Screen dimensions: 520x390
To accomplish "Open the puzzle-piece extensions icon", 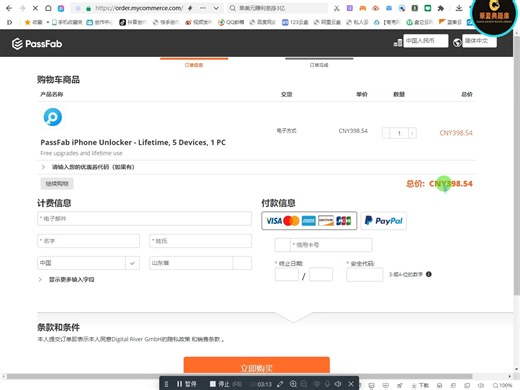I will pyautogui.click(x=441, y=8).
